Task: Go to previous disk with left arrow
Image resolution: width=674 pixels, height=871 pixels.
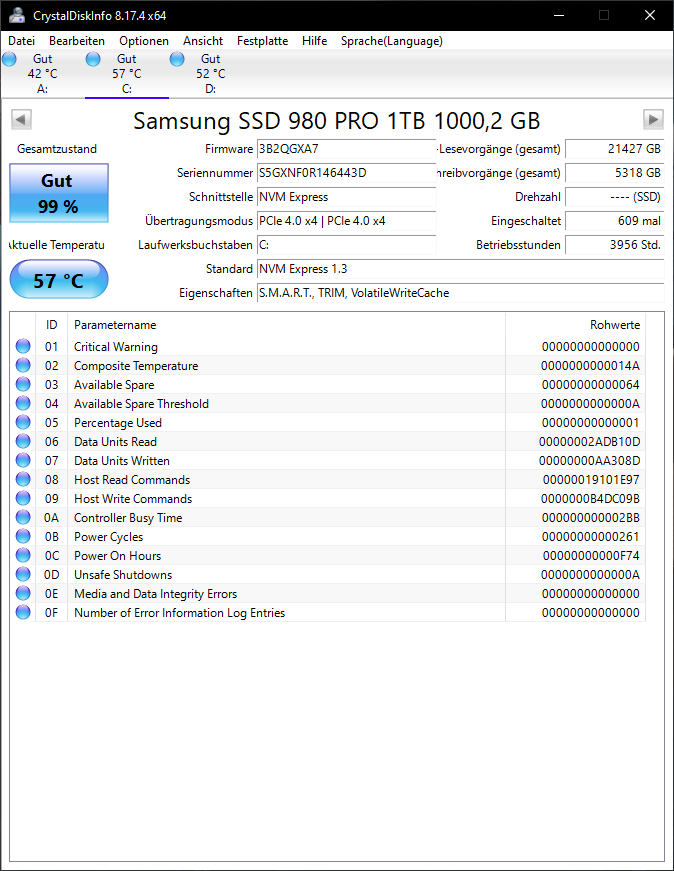Action: [21, 119]
